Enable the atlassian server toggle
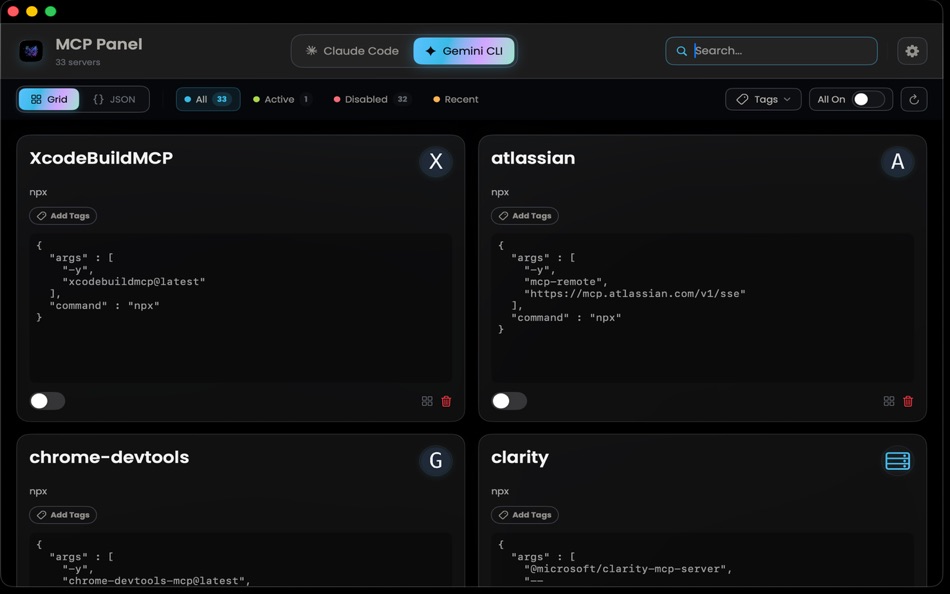The image size is (950, 594). click(509, 401)
